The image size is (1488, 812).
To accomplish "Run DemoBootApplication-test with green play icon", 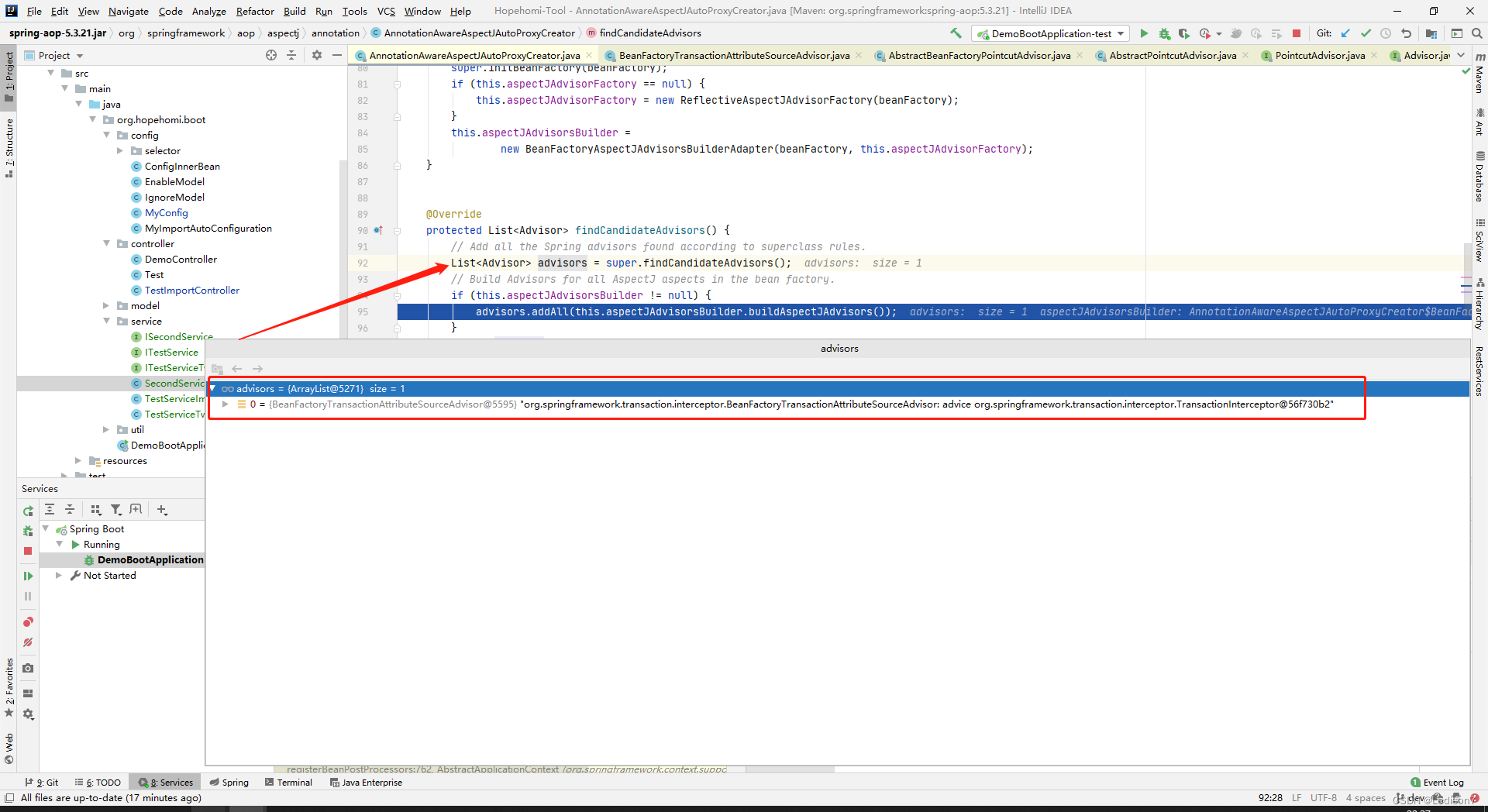I will coord(1144,33).
